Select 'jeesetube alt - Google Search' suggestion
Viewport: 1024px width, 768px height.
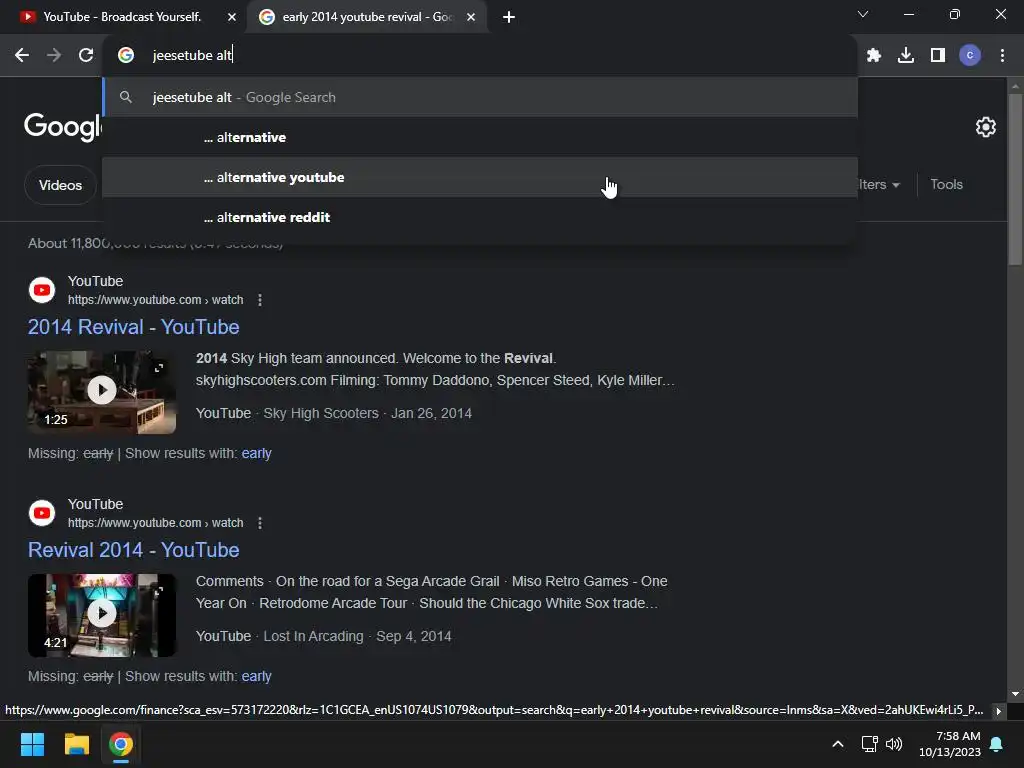coord(480,97)
